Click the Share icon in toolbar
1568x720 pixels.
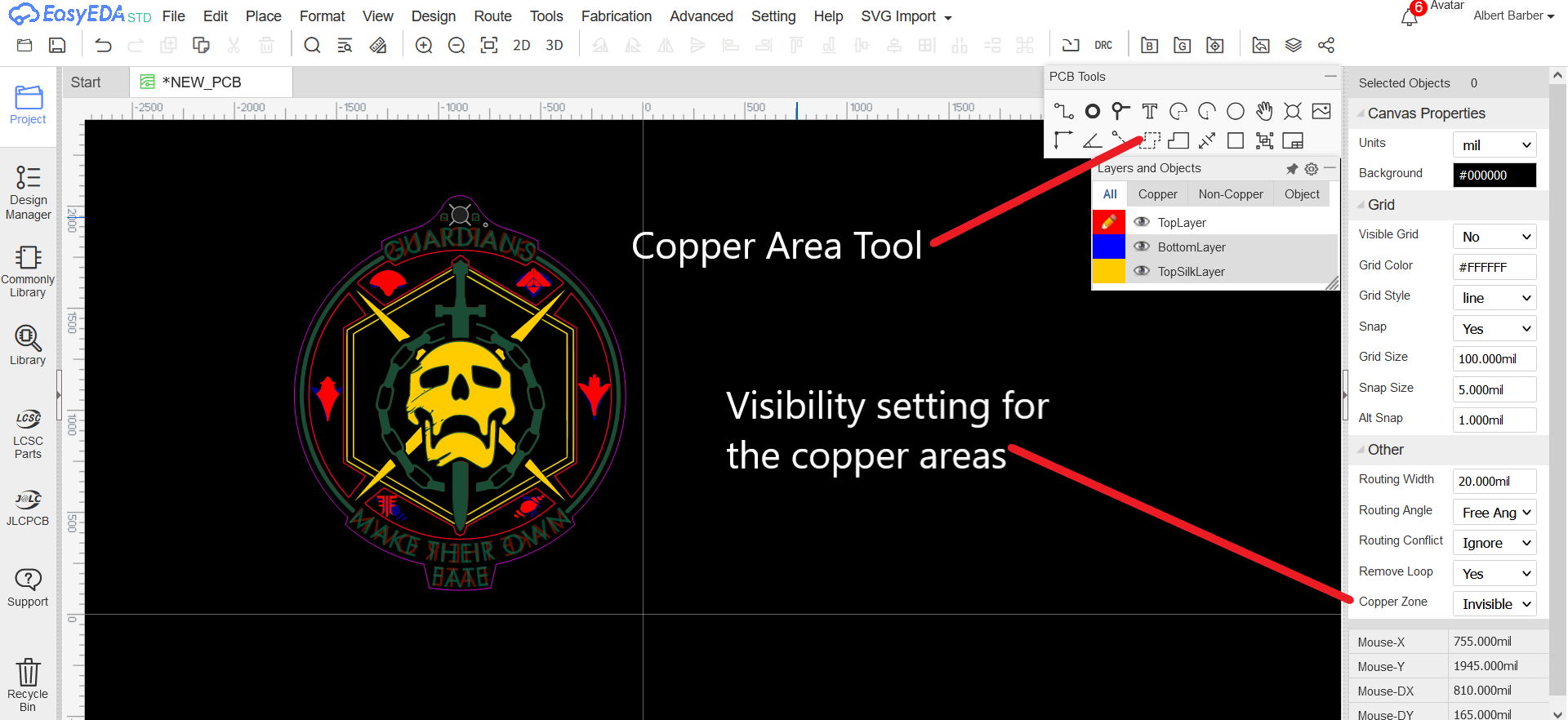[1326, 45]
